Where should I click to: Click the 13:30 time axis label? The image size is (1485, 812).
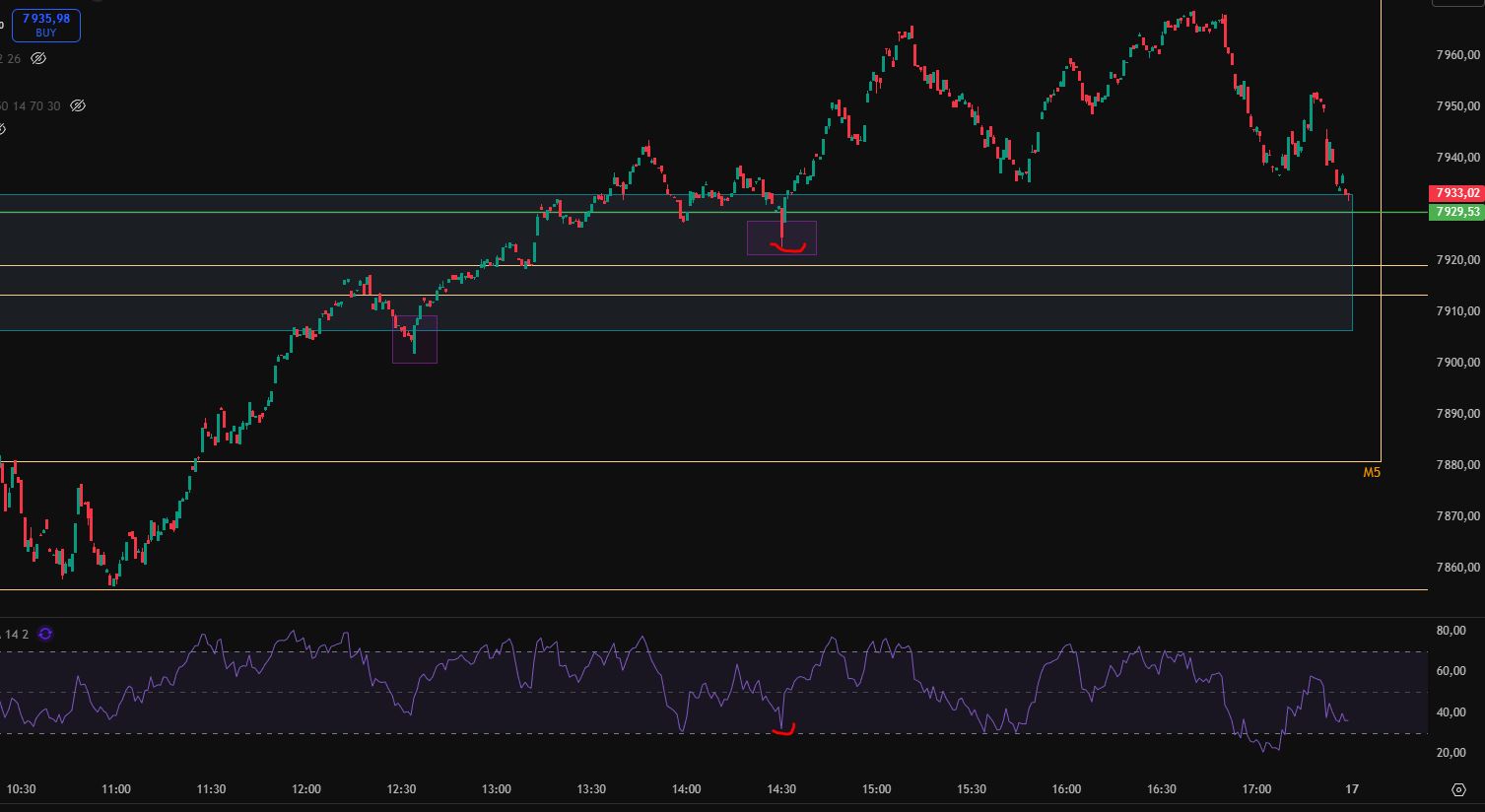point(591,789)
